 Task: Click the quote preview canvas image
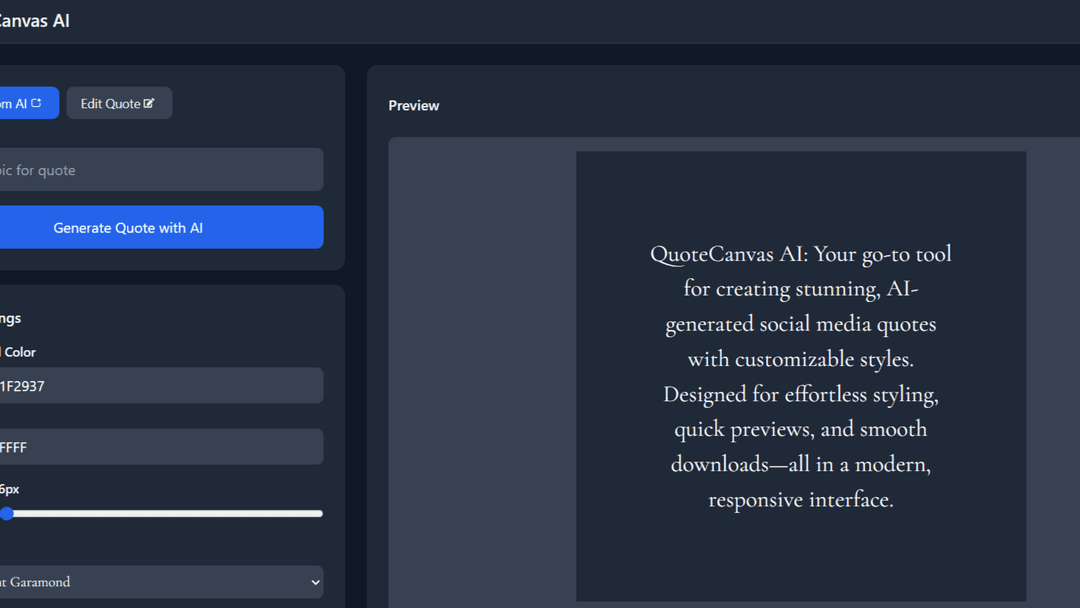pos(801,377)
